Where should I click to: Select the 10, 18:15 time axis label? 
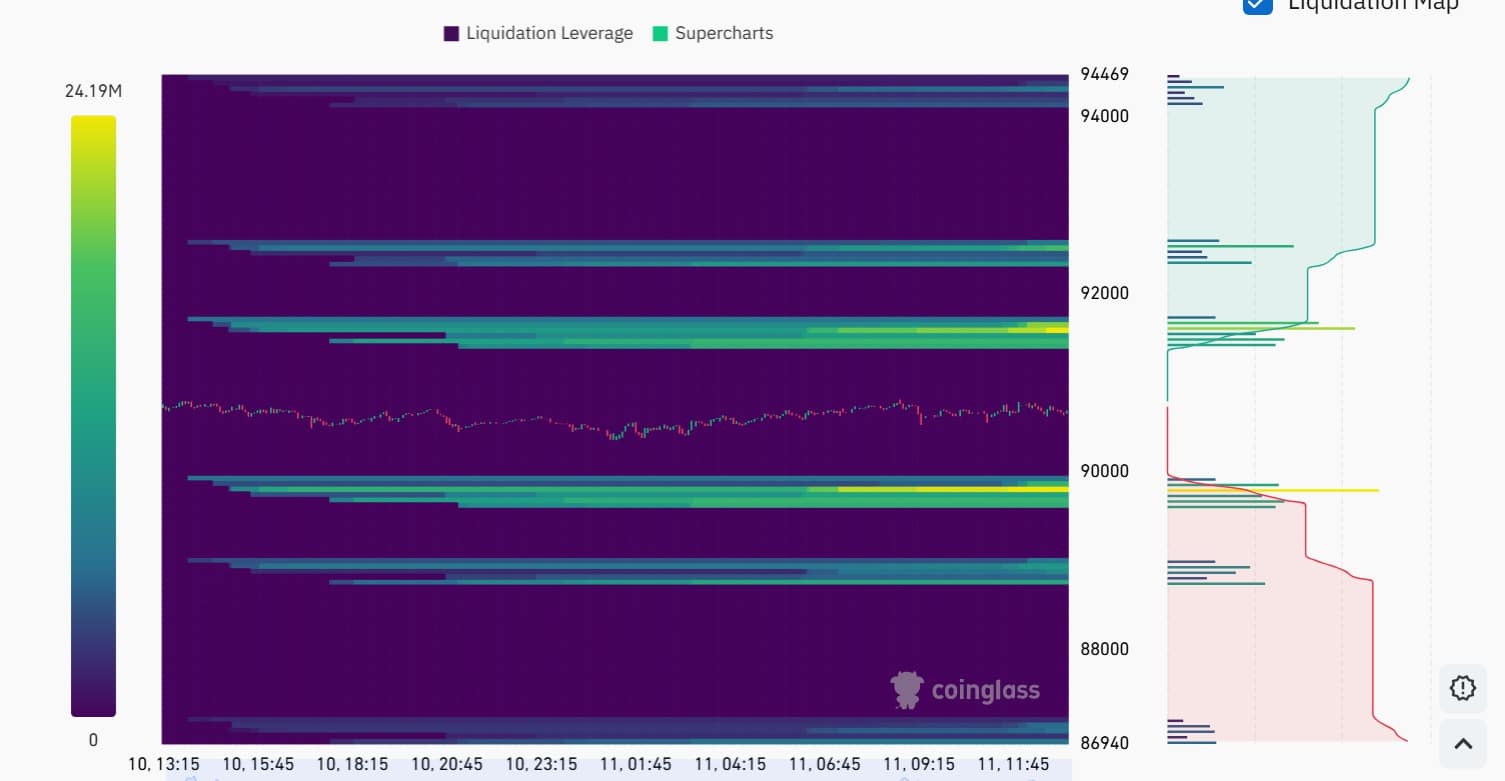point(352,763)
